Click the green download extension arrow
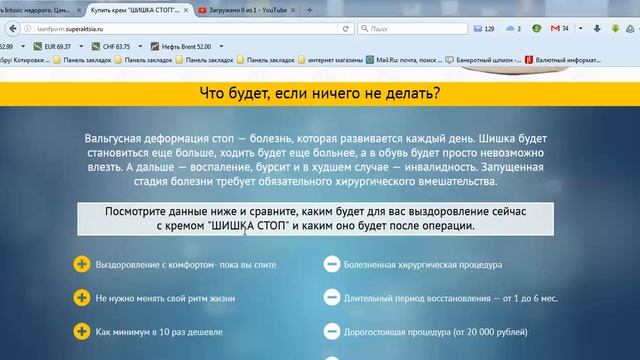The height and width of the screenshot is (360, 640). (x=616, y=28)
